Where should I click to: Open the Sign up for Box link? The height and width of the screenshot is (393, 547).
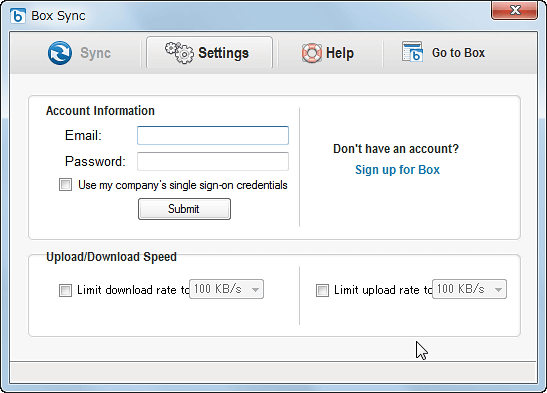[x=397, y=170]
